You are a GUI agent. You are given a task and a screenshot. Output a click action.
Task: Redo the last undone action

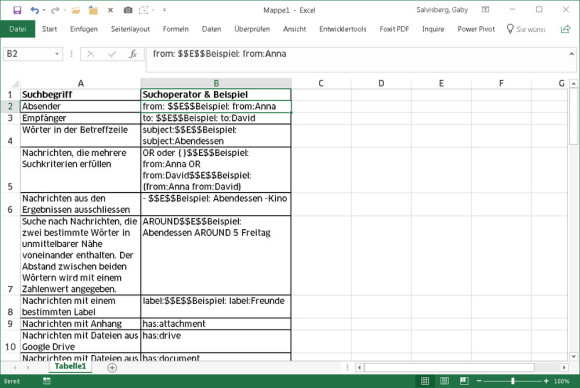[55, 10]
